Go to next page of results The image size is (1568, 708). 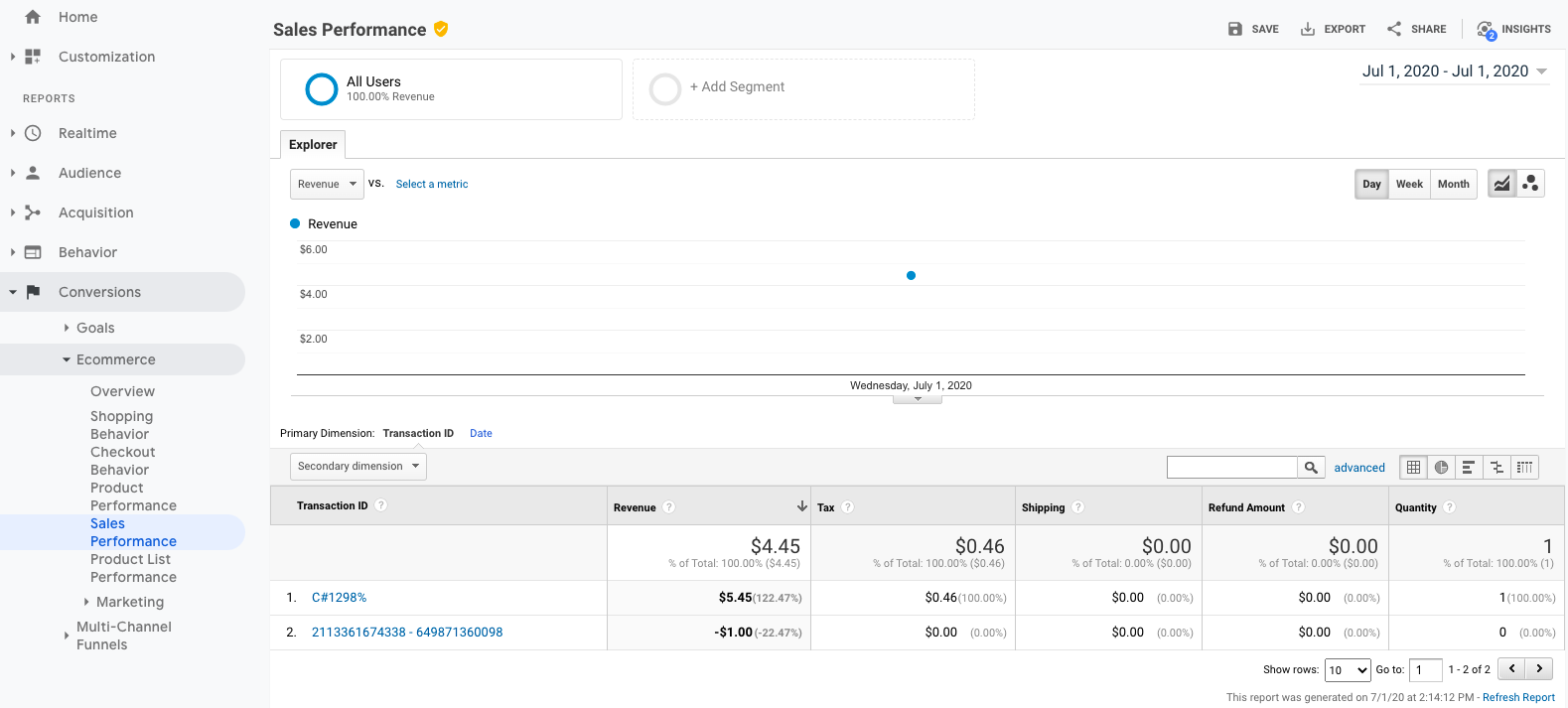(x=1539, y=669)
